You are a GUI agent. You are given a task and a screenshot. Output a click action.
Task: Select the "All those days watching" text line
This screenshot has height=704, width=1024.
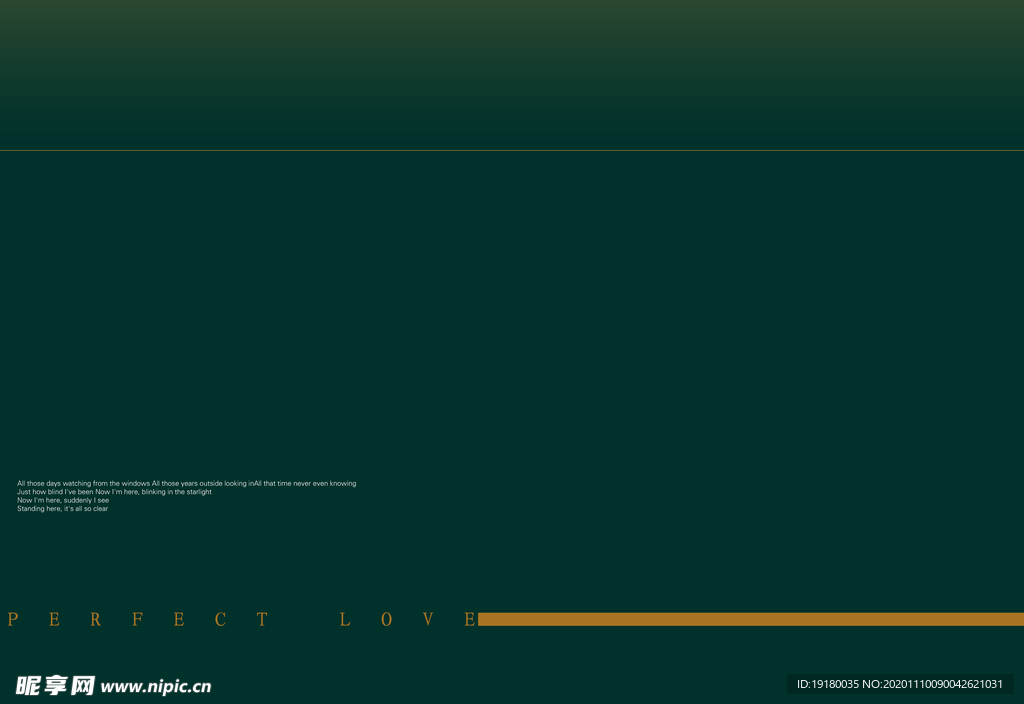(x=186, y=483)
